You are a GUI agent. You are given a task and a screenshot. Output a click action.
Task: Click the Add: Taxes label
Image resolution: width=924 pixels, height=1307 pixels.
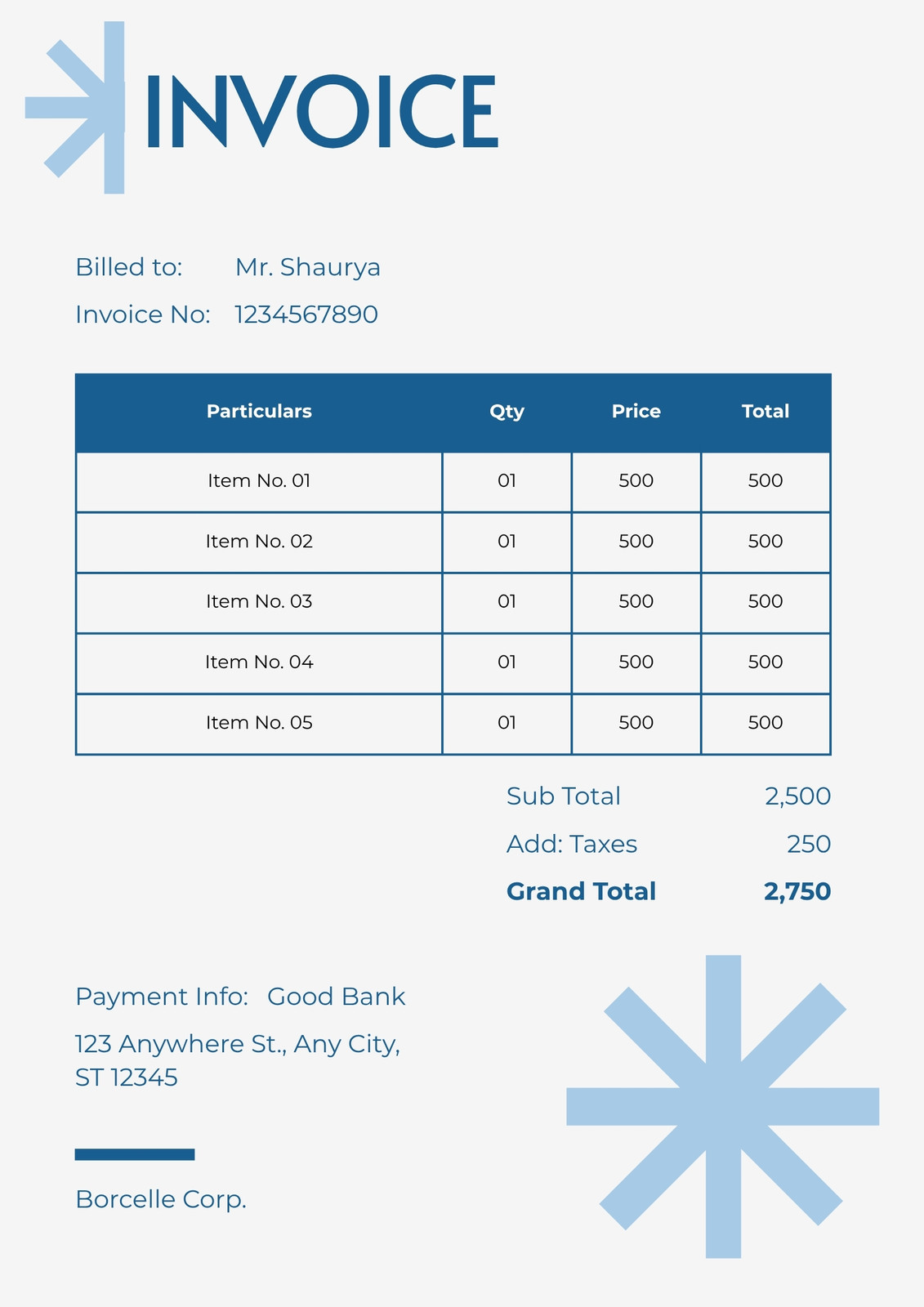coord(572,844)
